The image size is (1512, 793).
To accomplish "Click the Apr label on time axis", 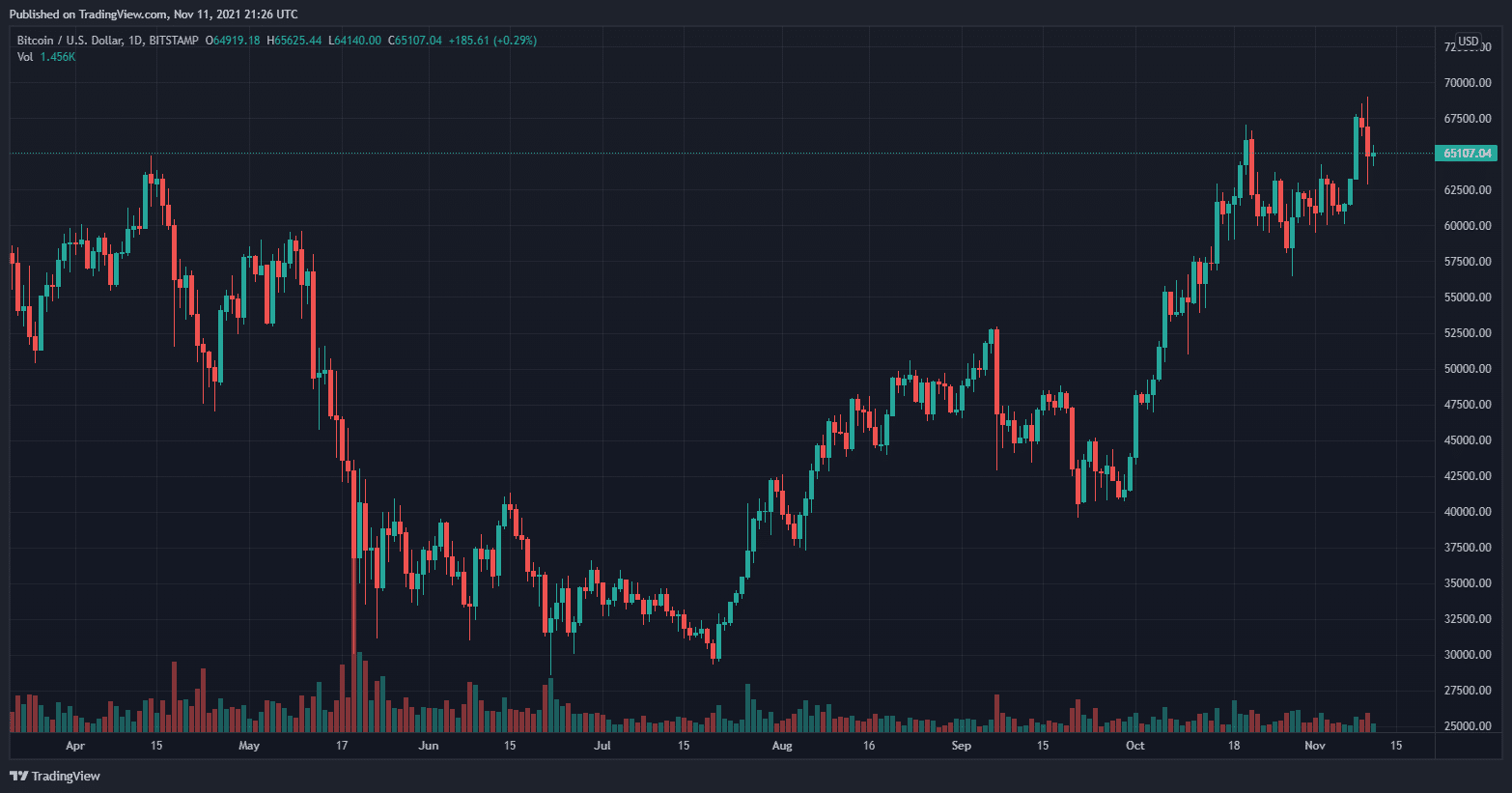I will coord(75,746).
